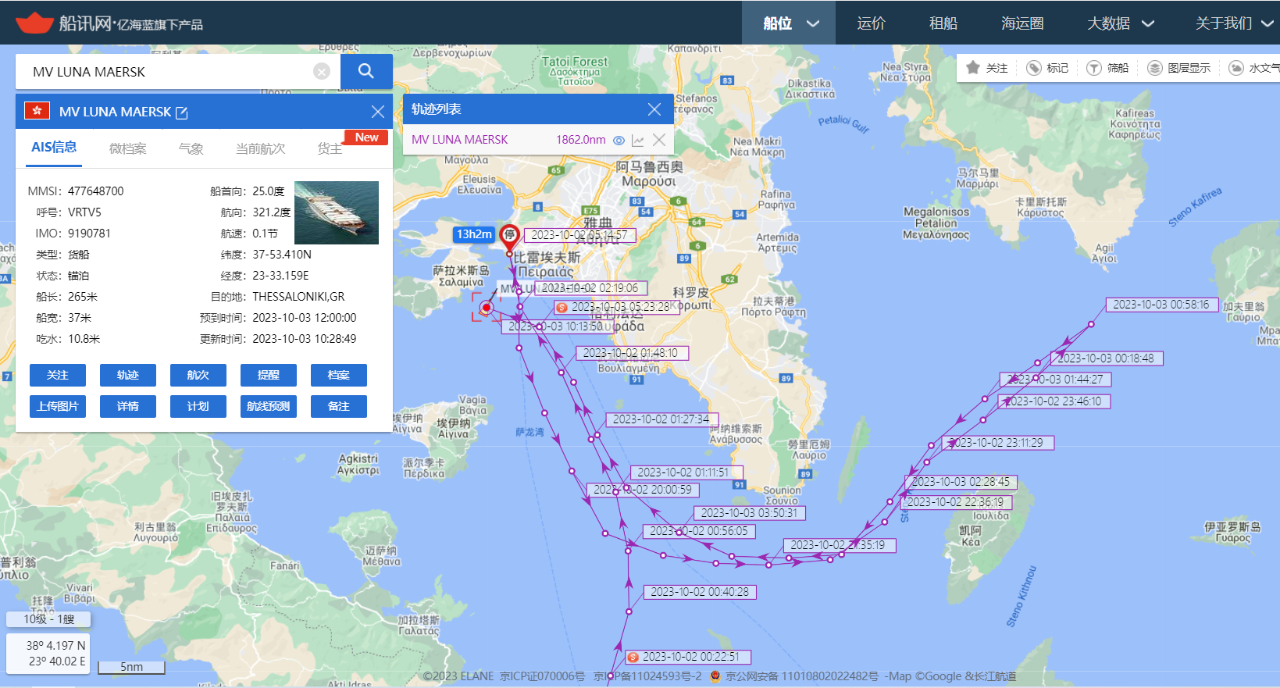Switch to the 货主 tab
Screen dimensions: 1280x688
pyautogui.click(x=330, y=149)
